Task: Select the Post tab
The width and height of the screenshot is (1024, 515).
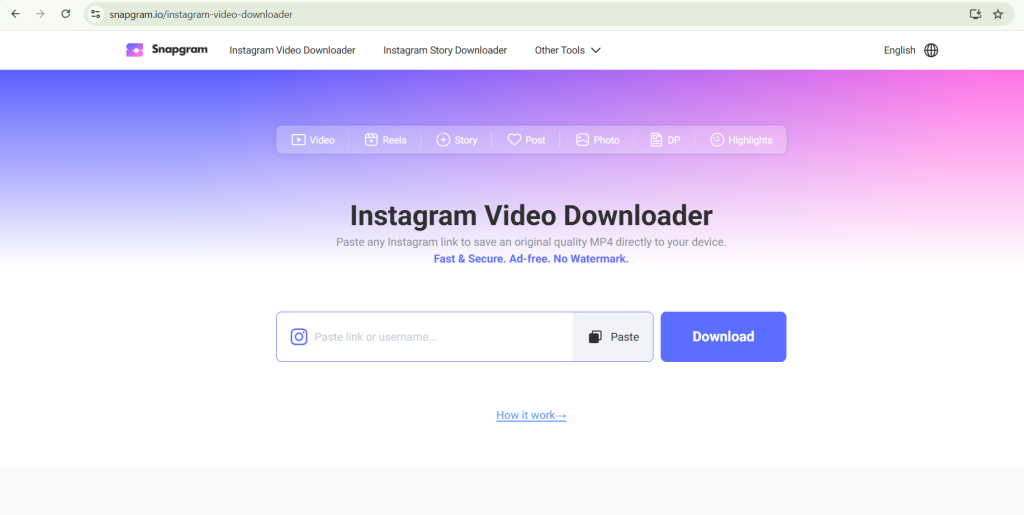Action: pos(526,140)
